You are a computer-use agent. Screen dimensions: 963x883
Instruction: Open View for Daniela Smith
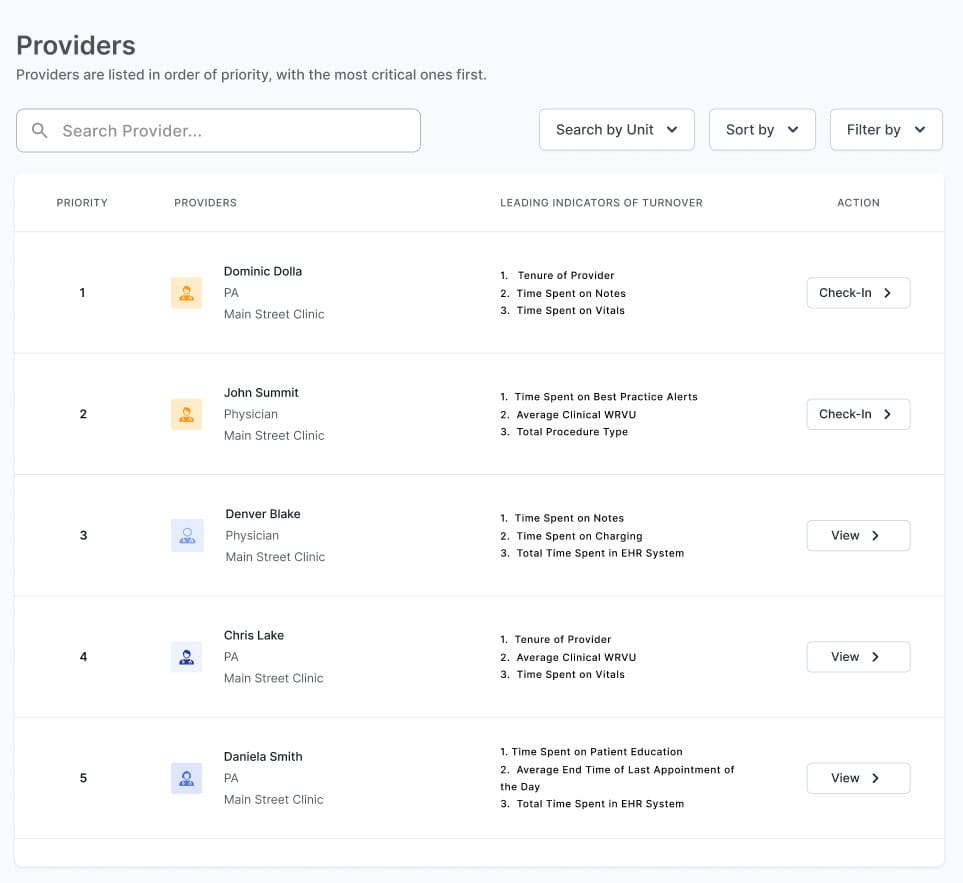857,778
